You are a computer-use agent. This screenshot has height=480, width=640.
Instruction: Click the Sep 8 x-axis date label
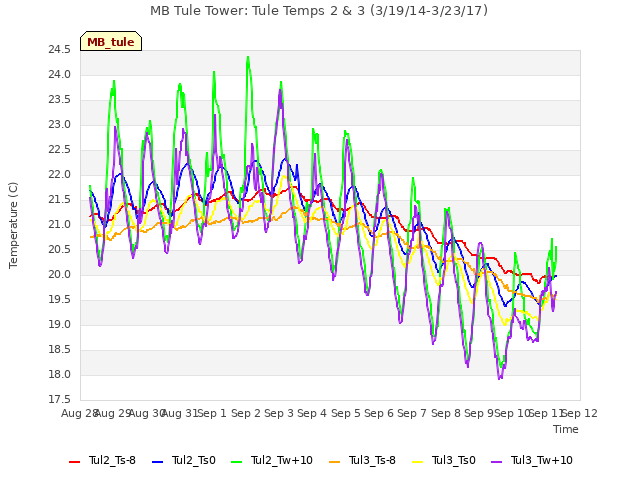446,413
